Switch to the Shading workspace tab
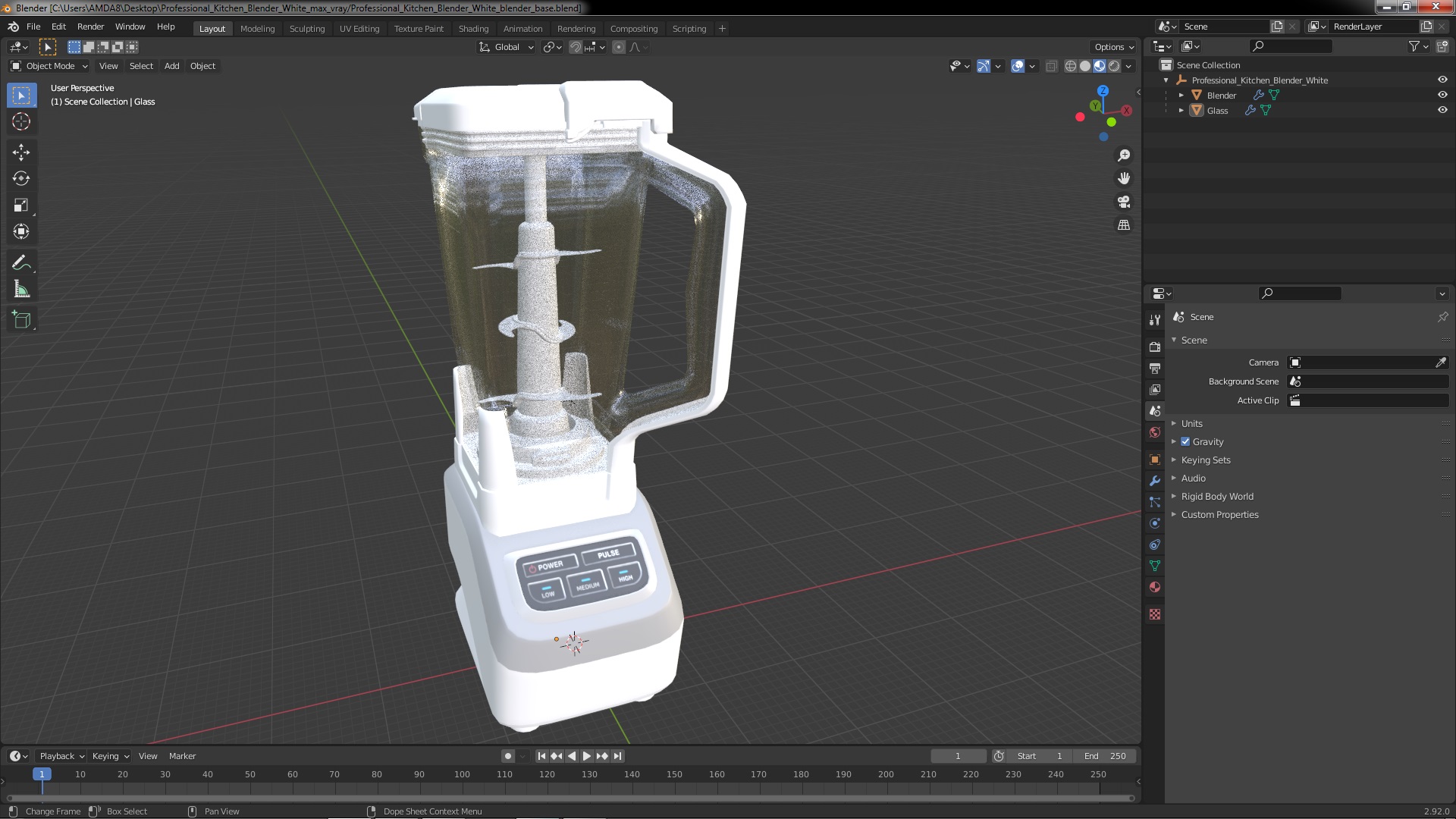 [473, 29]
